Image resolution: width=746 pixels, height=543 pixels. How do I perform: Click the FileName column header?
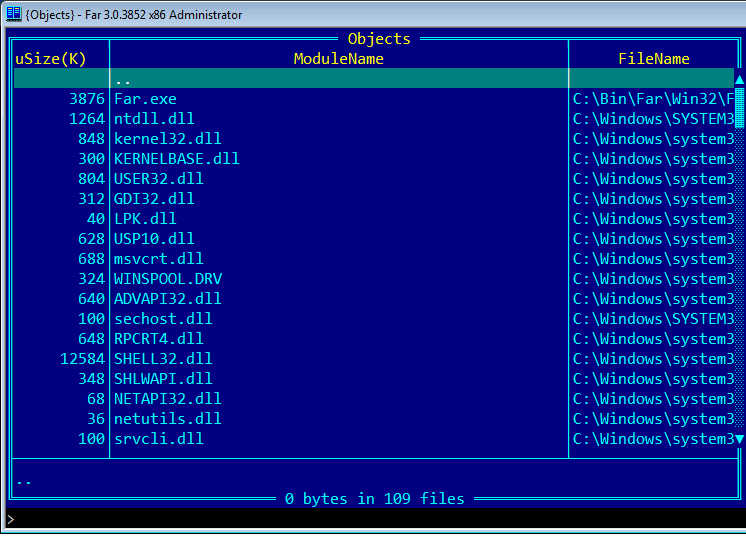(654, 59)
